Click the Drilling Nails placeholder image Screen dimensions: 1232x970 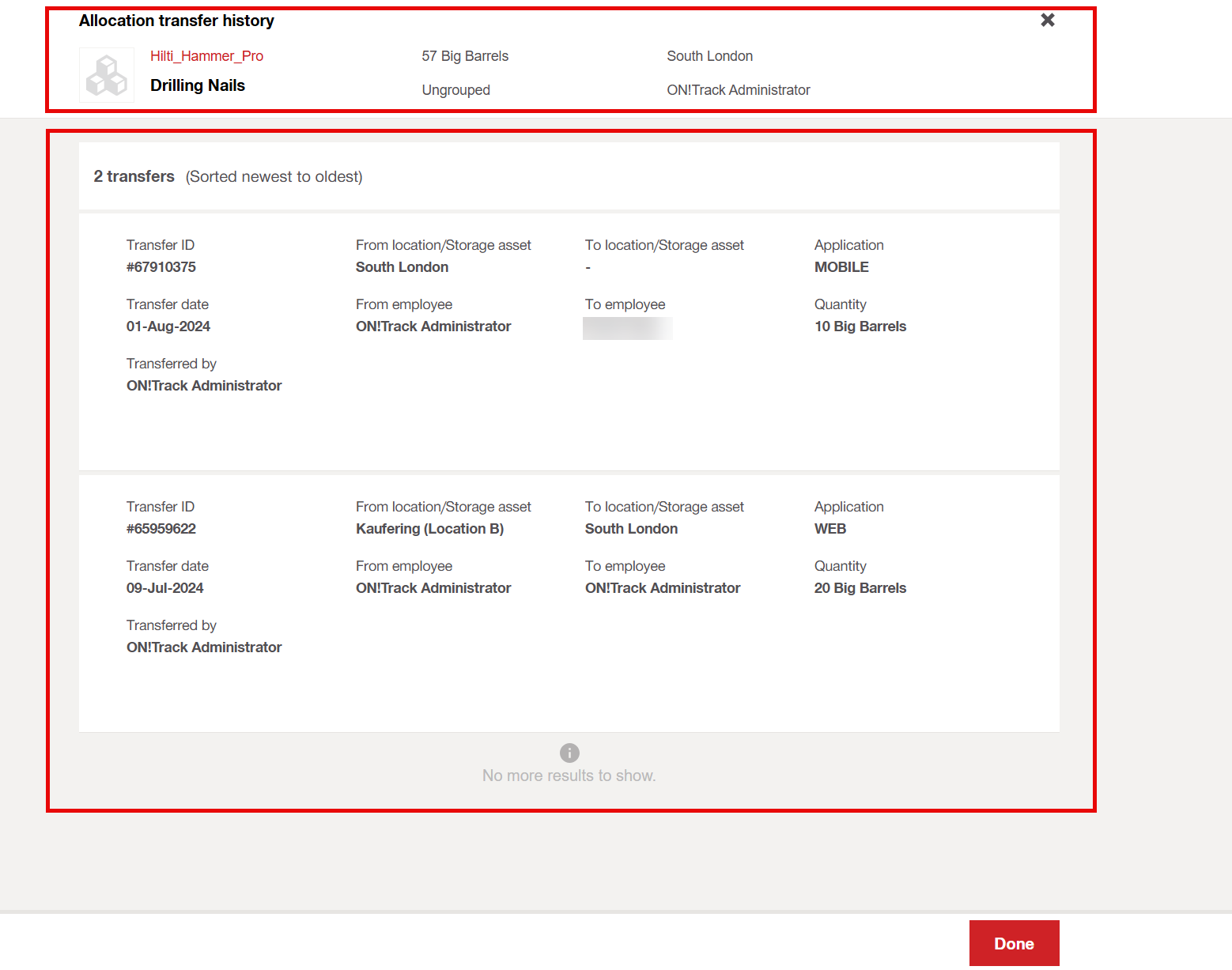pos(107,75)
